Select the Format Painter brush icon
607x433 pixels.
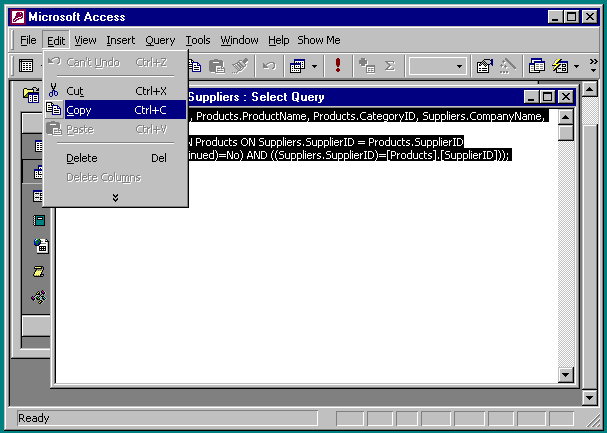(240, 66)
